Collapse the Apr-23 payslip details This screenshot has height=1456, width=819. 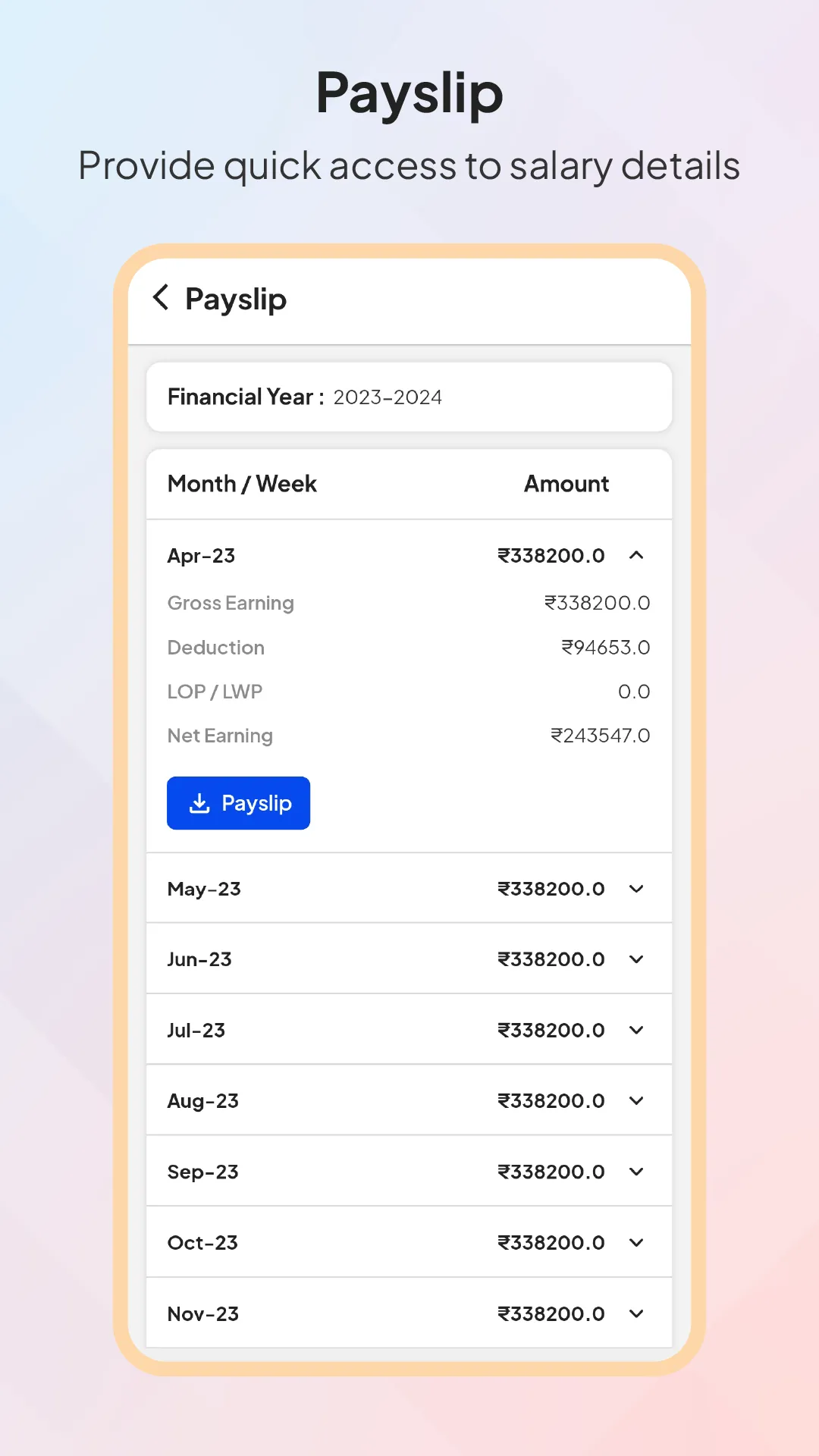click(x=636, y=555)
